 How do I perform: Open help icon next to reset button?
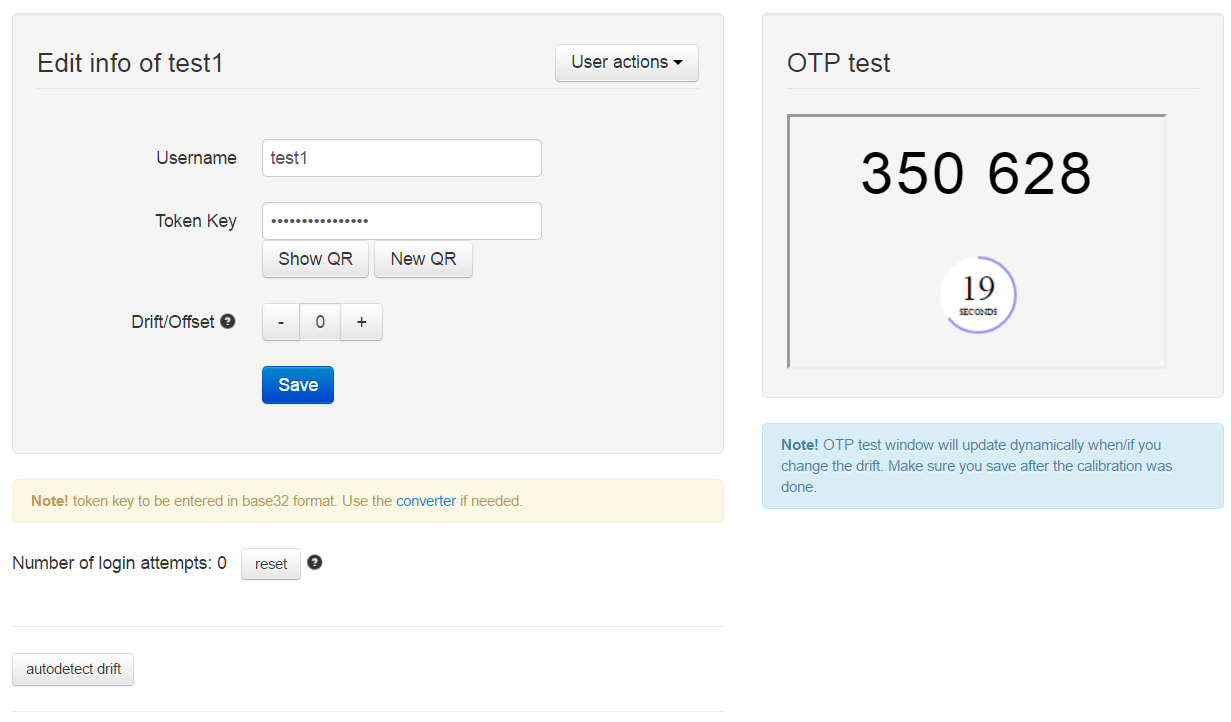pos(315,562)
